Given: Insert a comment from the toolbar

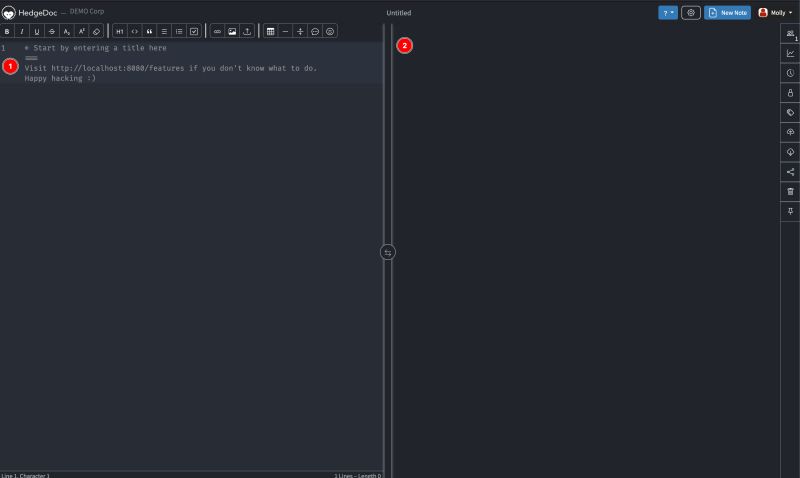Looking at the screenshot, I should click(315, 32).
